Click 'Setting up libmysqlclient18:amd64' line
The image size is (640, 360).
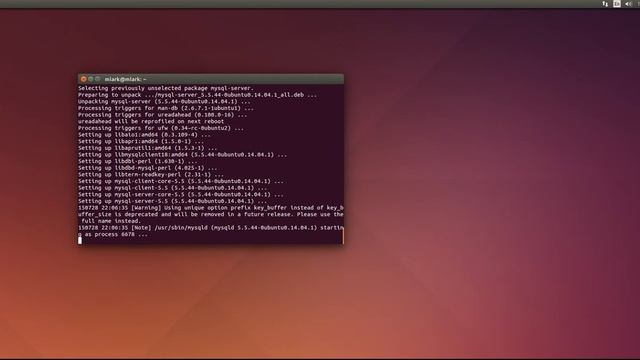[182, 155]
